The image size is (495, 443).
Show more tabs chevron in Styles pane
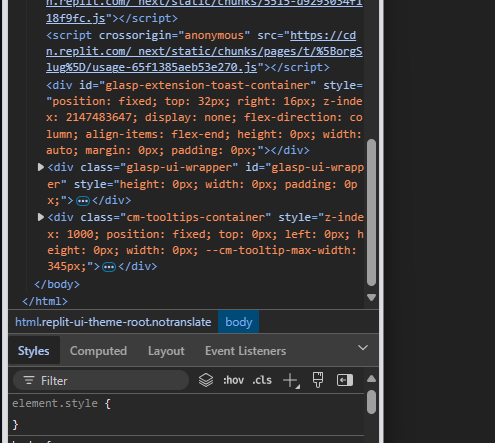(363, 348)
